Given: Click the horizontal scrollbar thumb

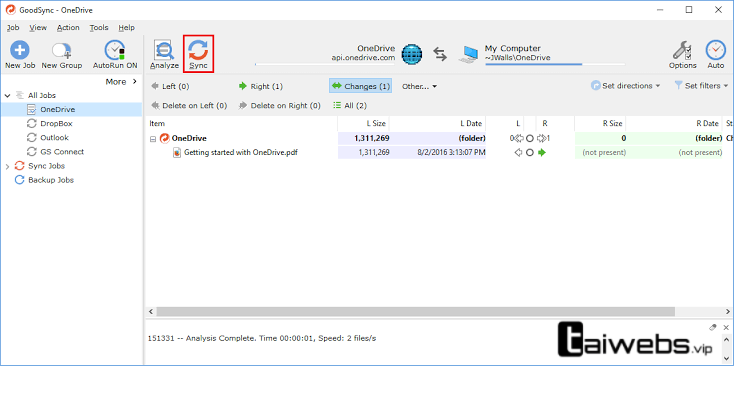Looking at the screenshot, I should point(415,311).
